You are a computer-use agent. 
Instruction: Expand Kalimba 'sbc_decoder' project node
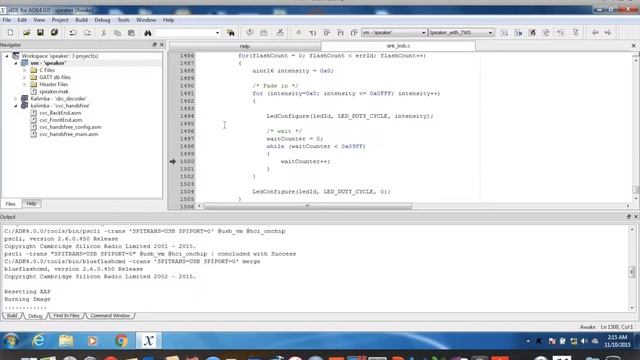coord(16,99)
